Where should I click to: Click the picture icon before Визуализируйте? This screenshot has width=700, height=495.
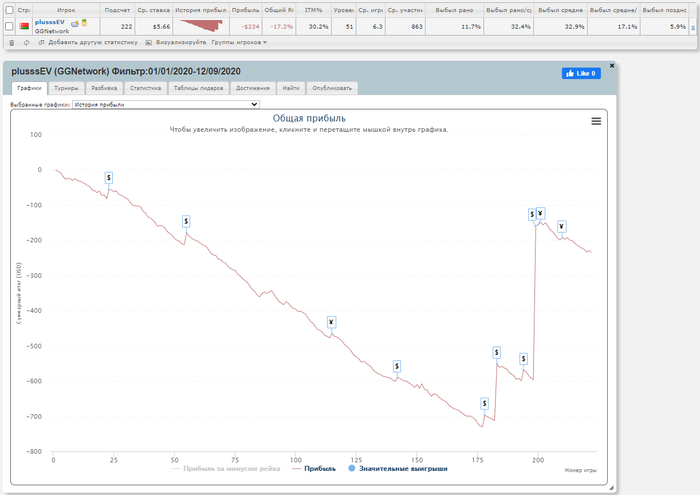[148, 42]
